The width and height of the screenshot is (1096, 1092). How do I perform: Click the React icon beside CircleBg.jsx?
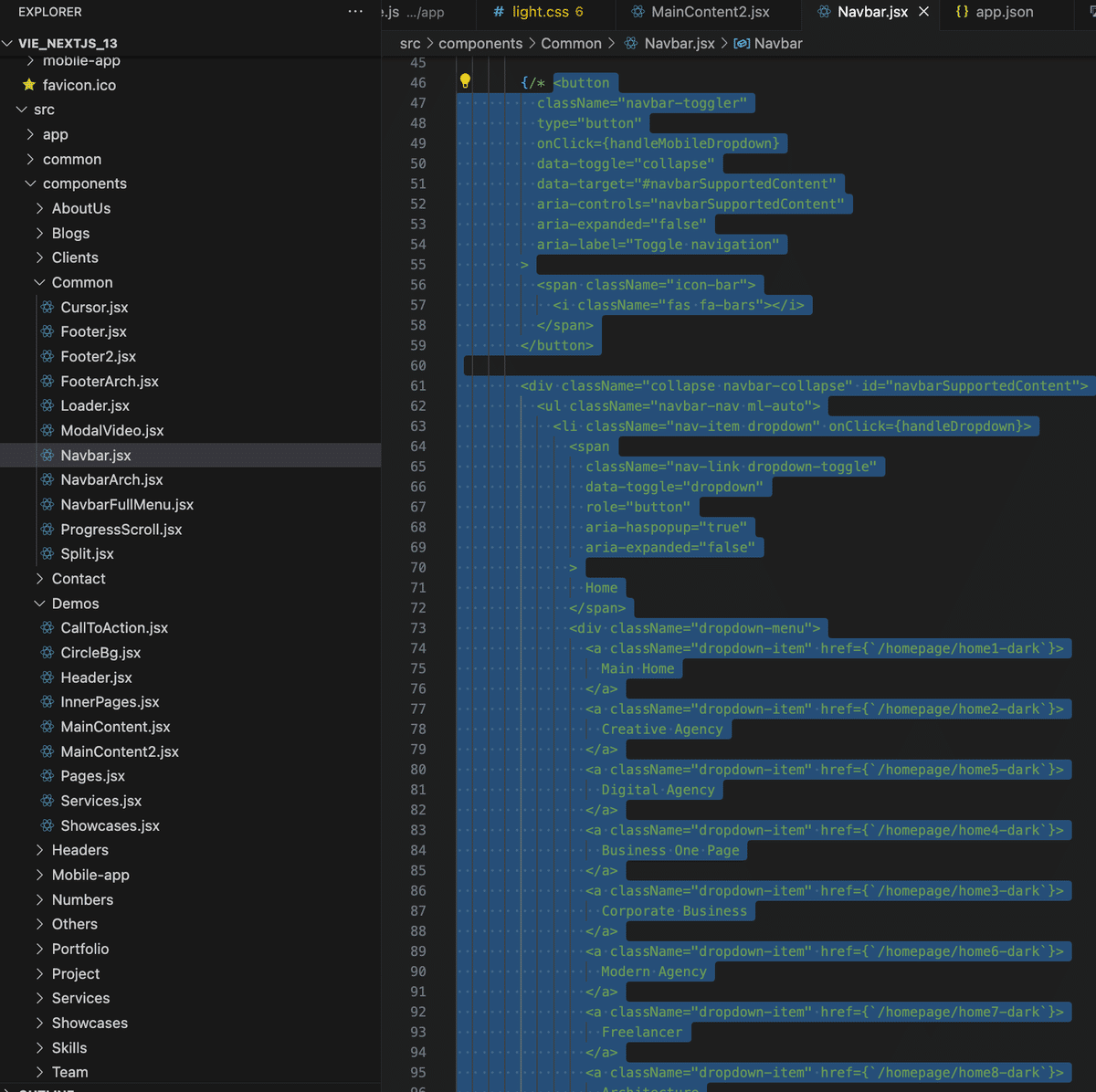point(47,652)
